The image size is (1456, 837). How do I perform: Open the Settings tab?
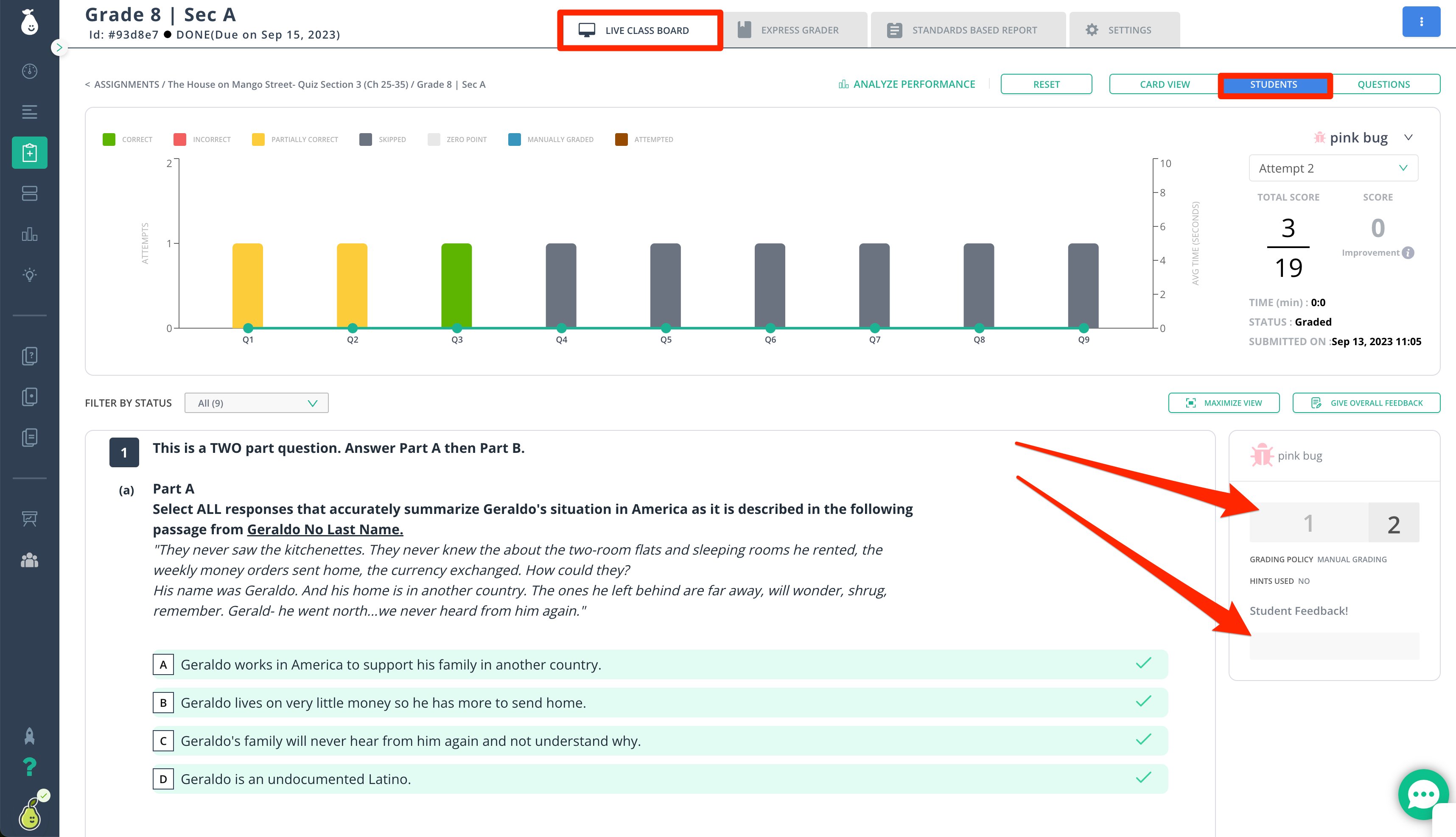tap(1124, 30)
